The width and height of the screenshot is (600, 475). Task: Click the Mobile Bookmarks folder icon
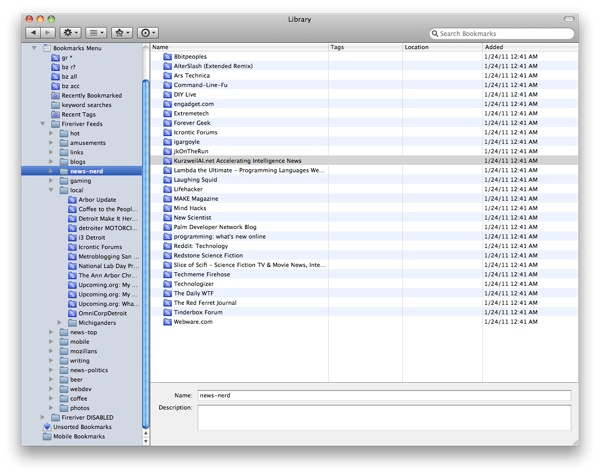tap(47, 436)
